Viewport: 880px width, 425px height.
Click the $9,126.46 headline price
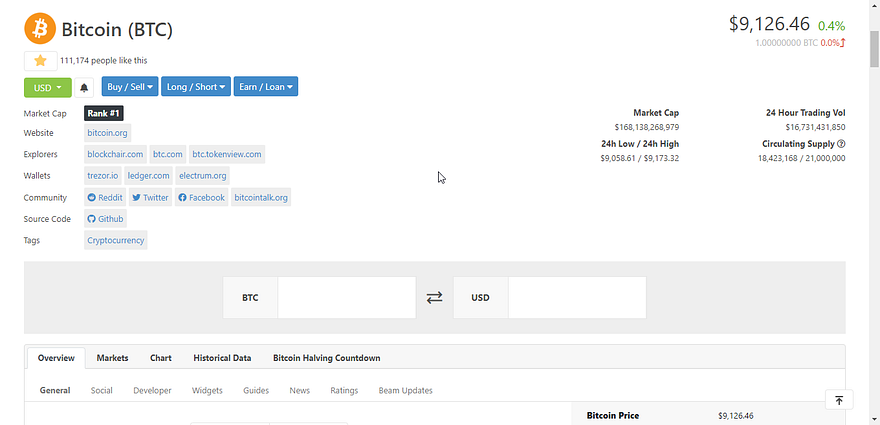(769, 24)
